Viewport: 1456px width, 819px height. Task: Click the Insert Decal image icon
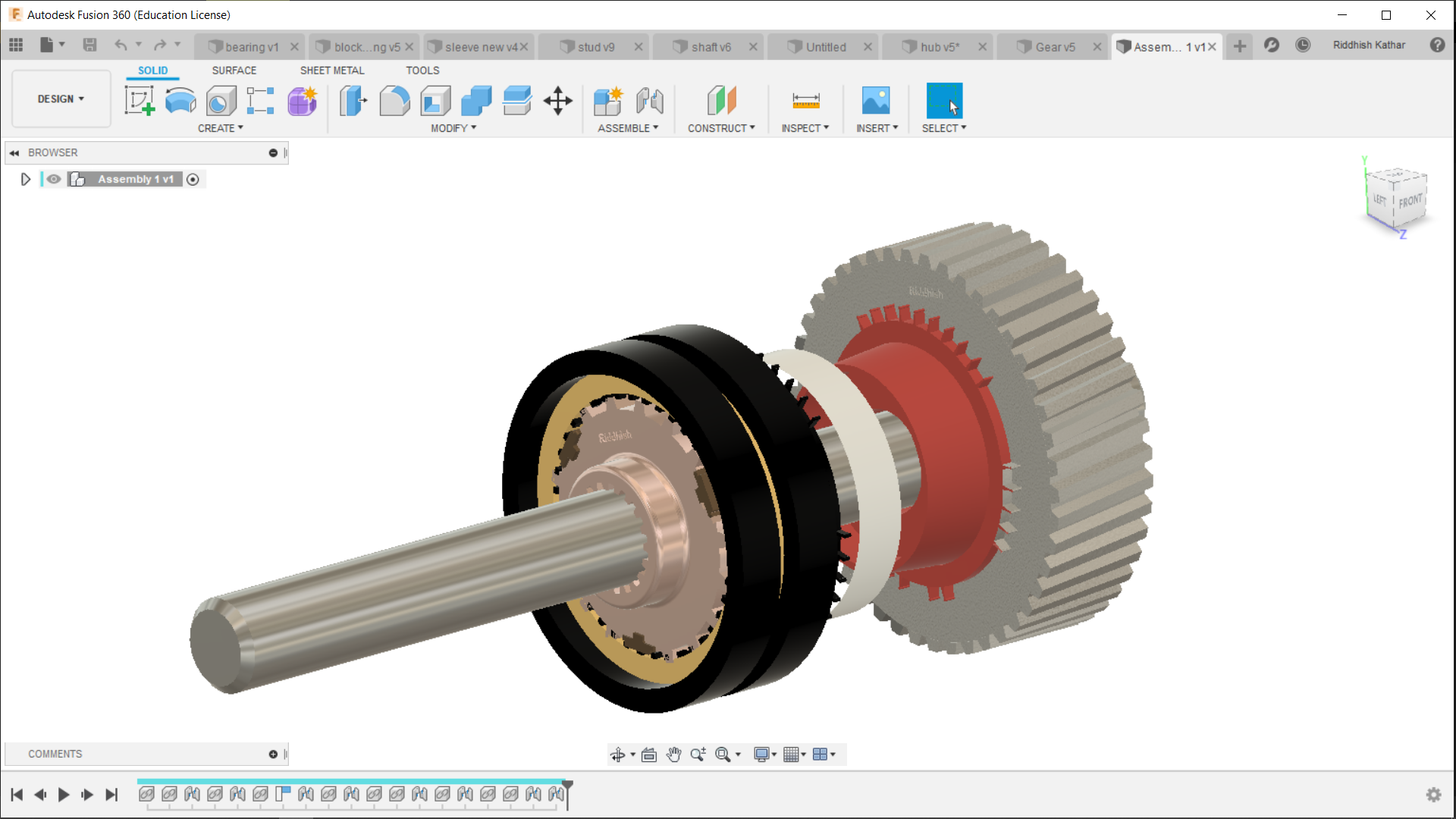(x=876, y=100)
